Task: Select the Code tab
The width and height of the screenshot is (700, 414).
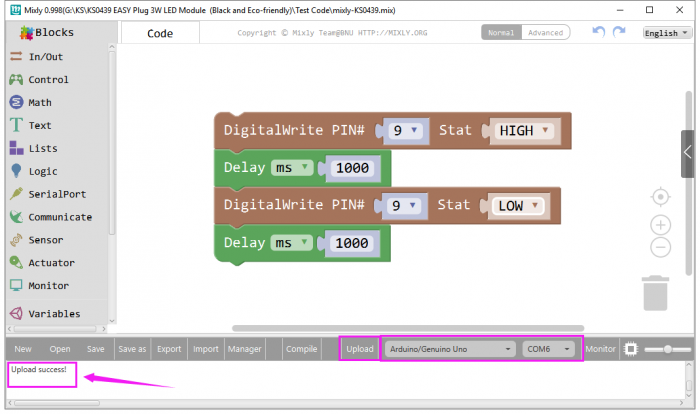Action: [160, 33]
